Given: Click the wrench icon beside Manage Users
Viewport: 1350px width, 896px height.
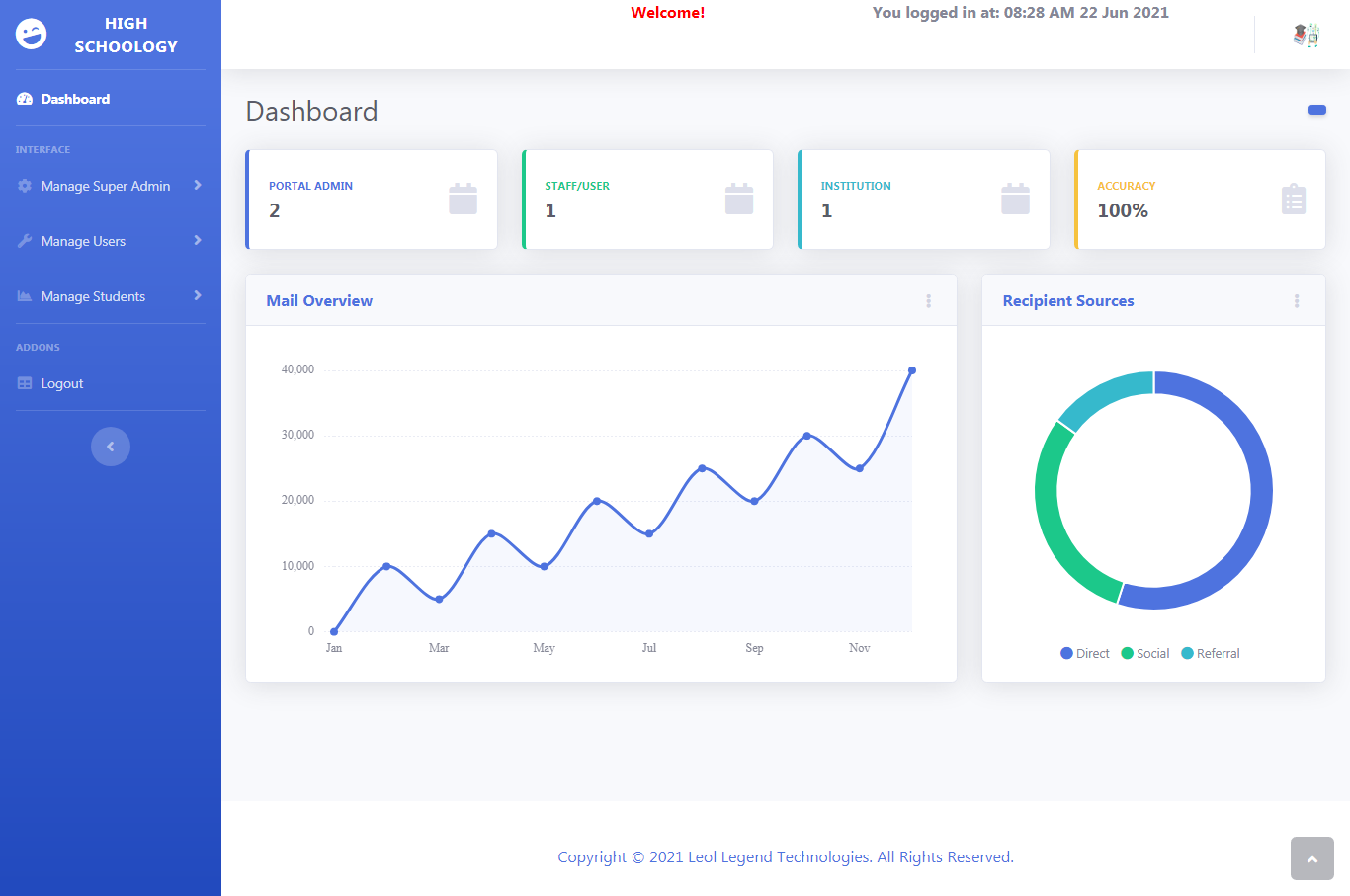Looking at the screenshot, I should click(x=25, y=241).
